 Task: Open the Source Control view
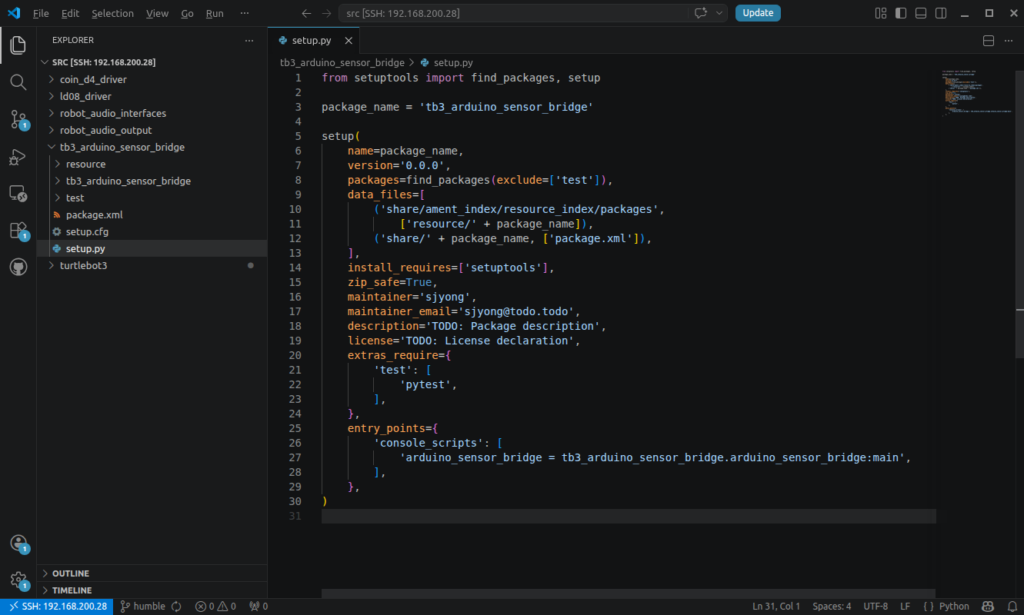(18, 119)
